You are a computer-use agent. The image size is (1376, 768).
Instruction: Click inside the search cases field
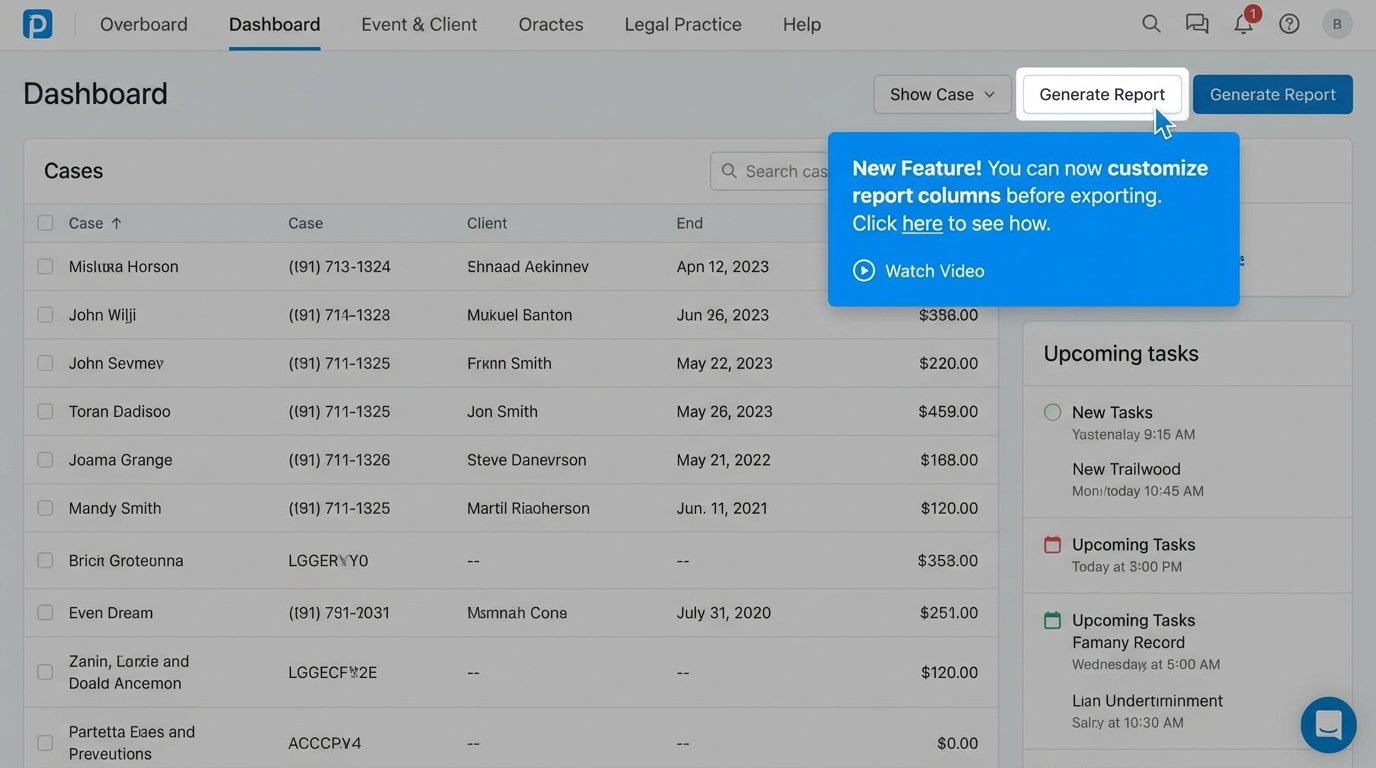[790, 170]
